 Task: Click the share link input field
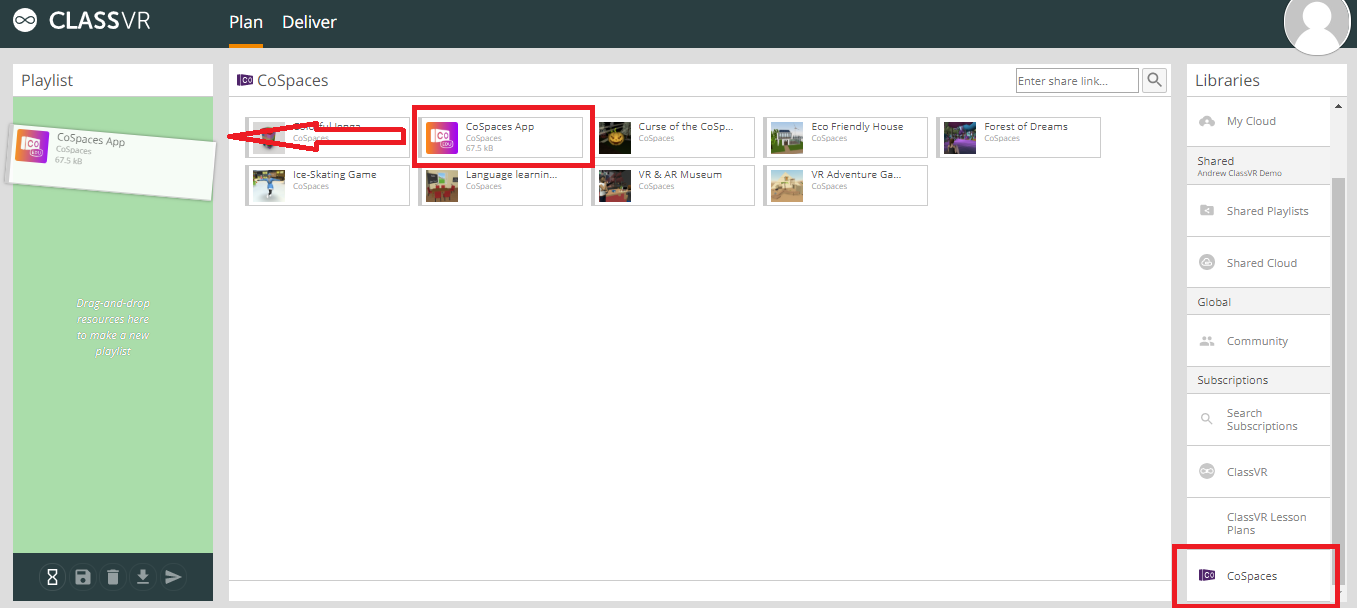(1077, 81)
